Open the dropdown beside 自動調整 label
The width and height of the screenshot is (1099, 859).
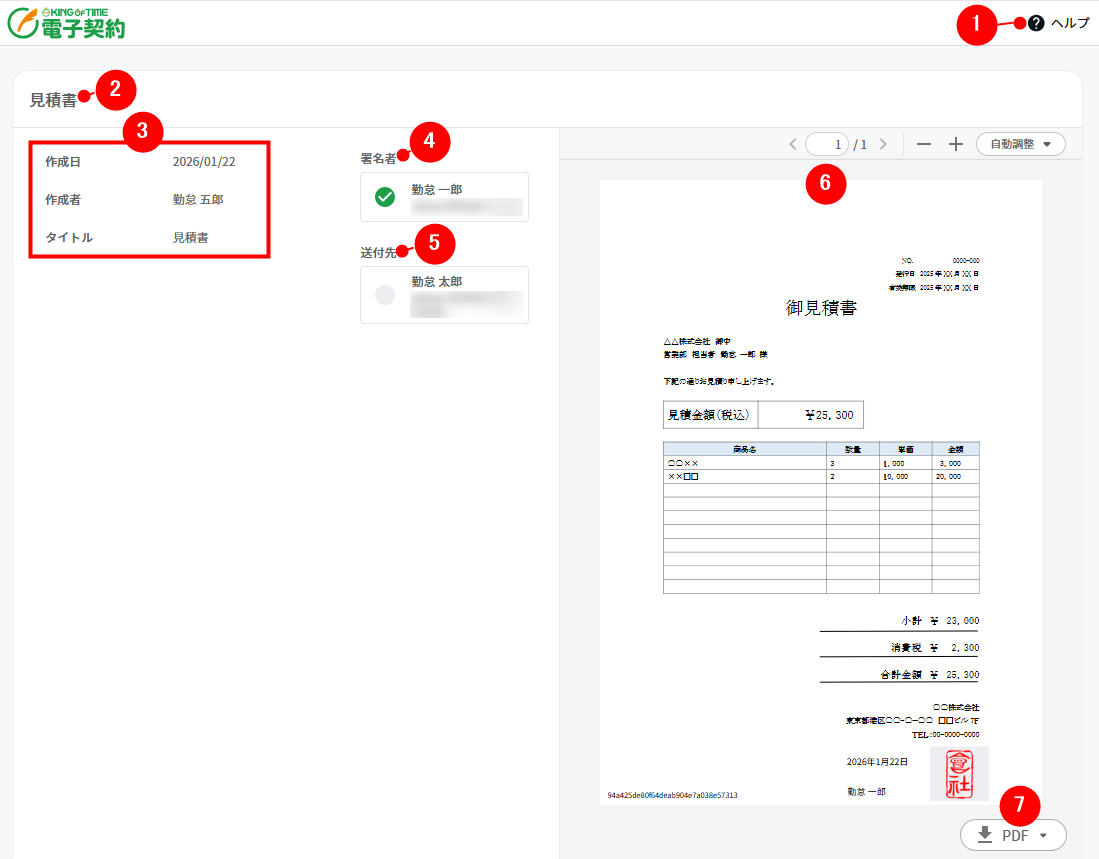(1045, 143)
